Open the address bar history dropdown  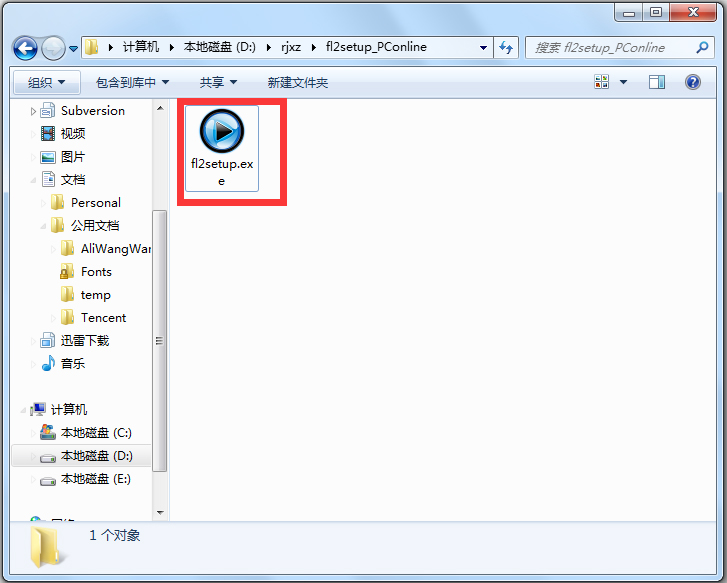pos(483,47)
